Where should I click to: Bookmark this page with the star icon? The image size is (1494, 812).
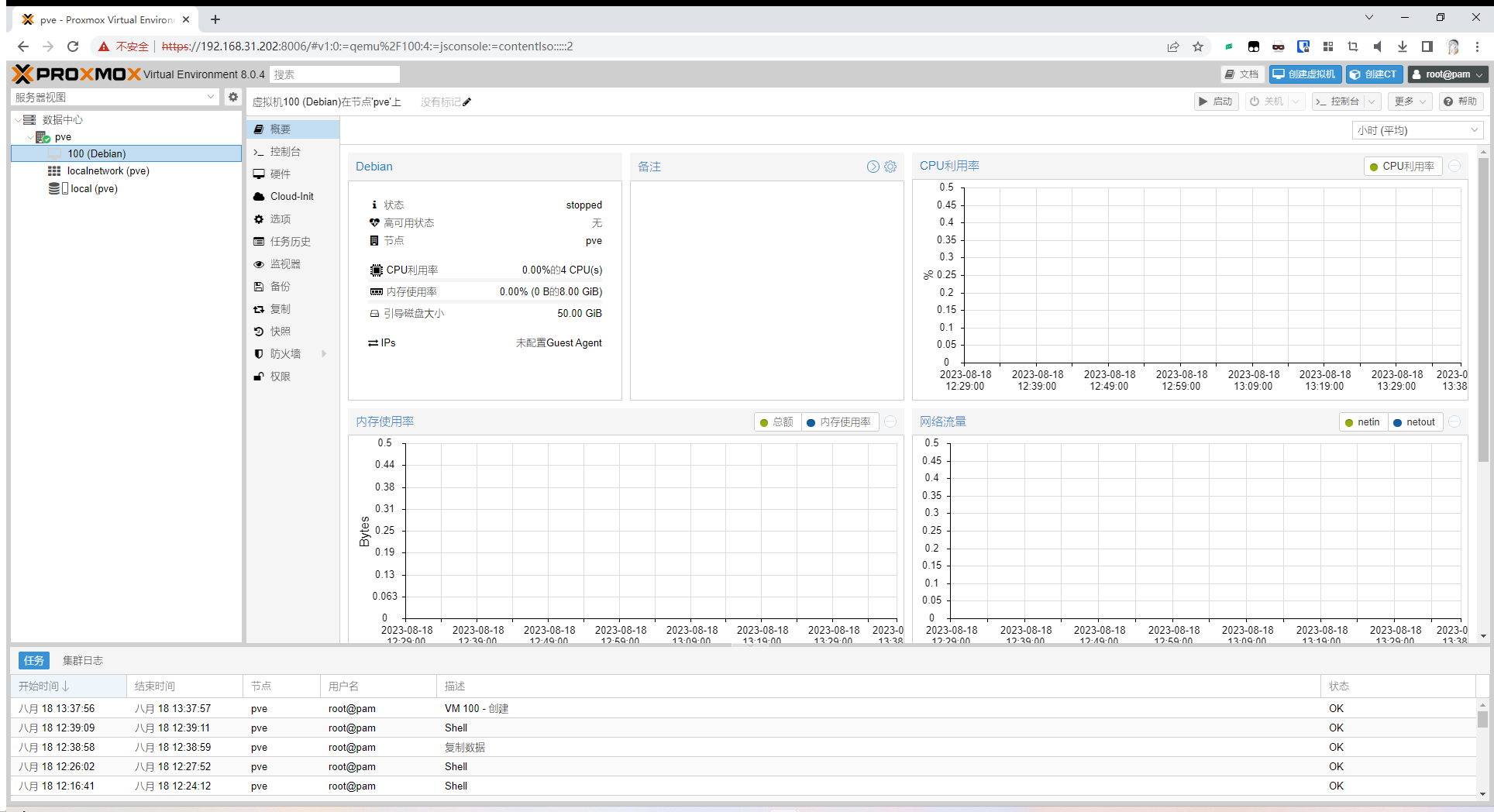tap(1198, 46)
